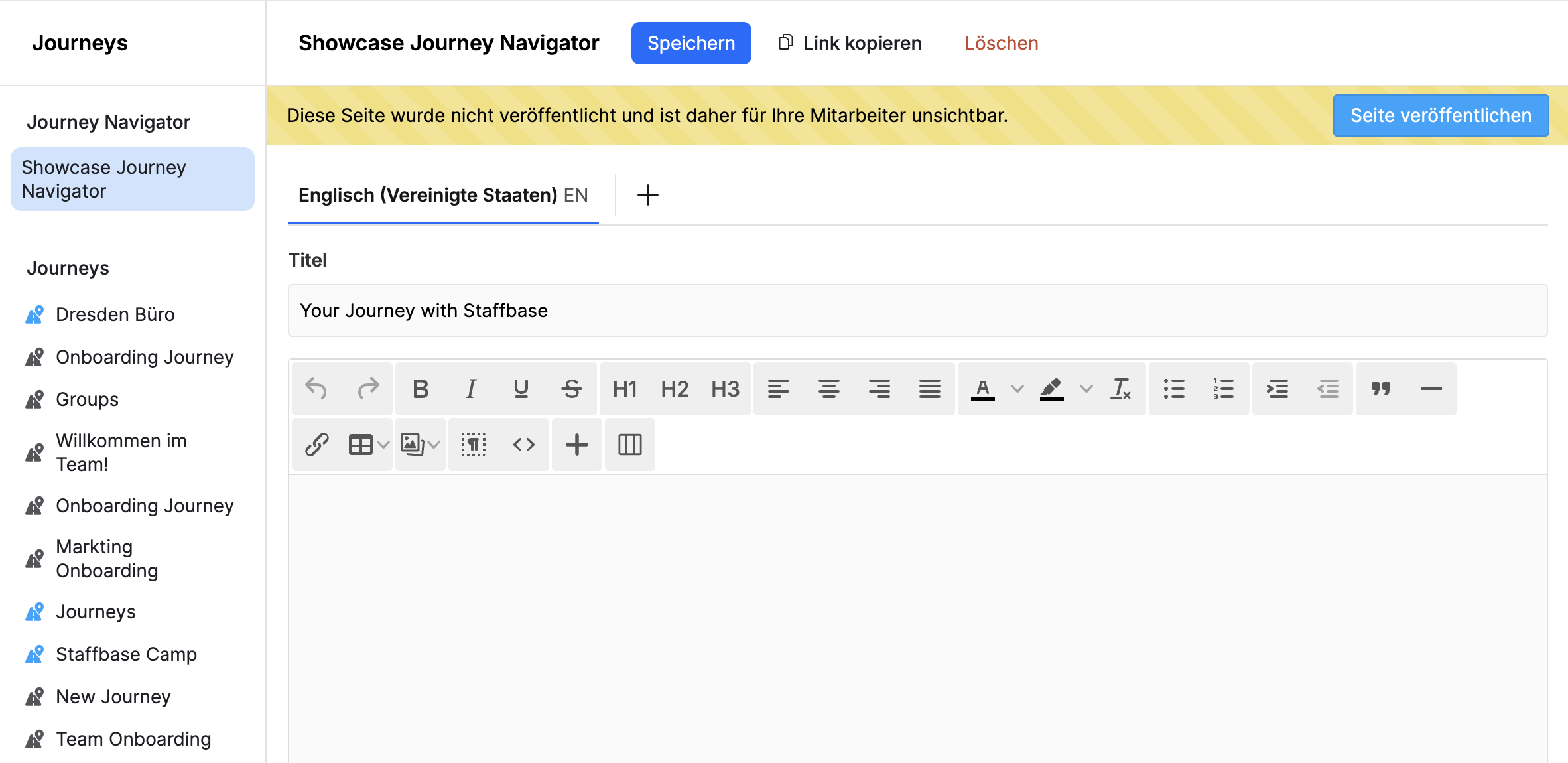Center align text

tap(829, 389)
